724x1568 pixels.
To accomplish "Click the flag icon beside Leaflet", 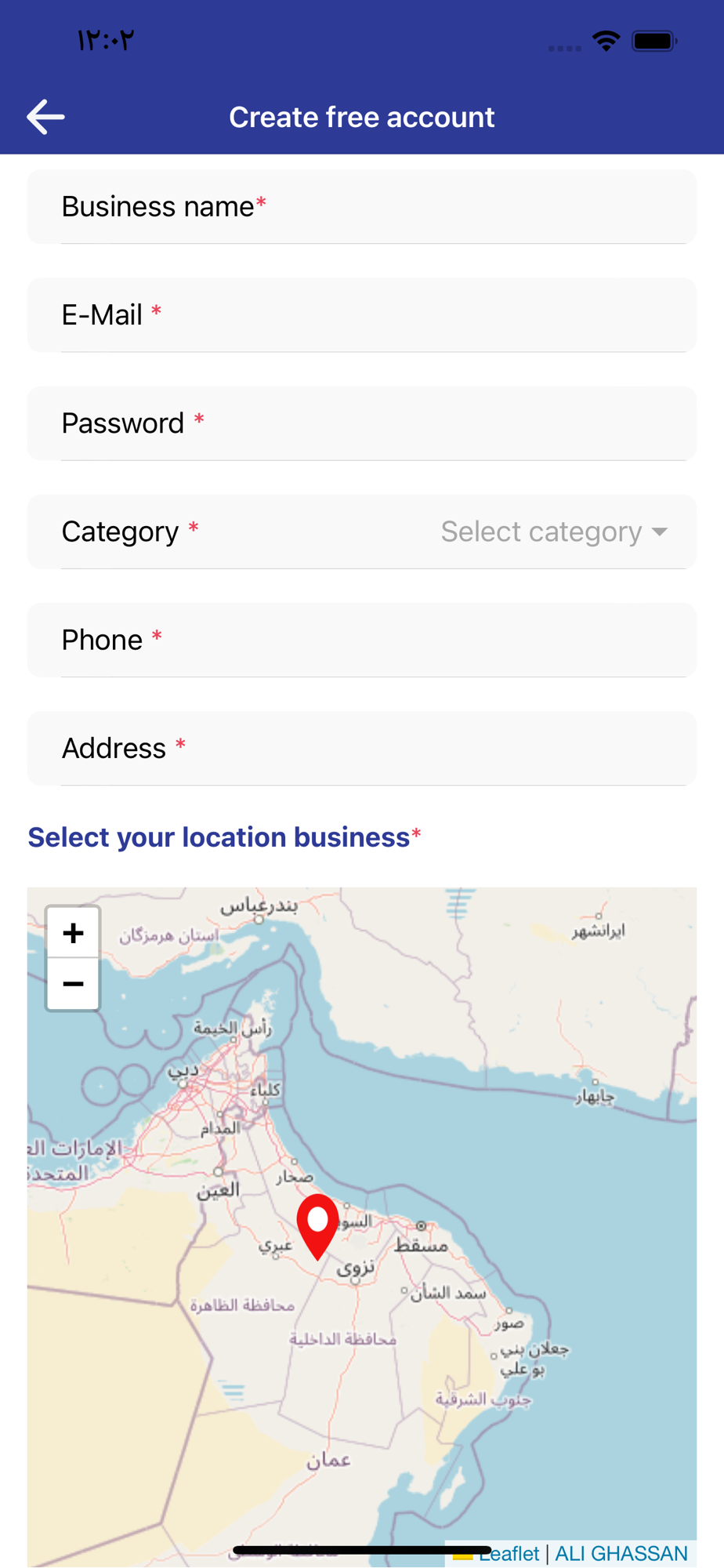I will click(x=462, y=1554).
